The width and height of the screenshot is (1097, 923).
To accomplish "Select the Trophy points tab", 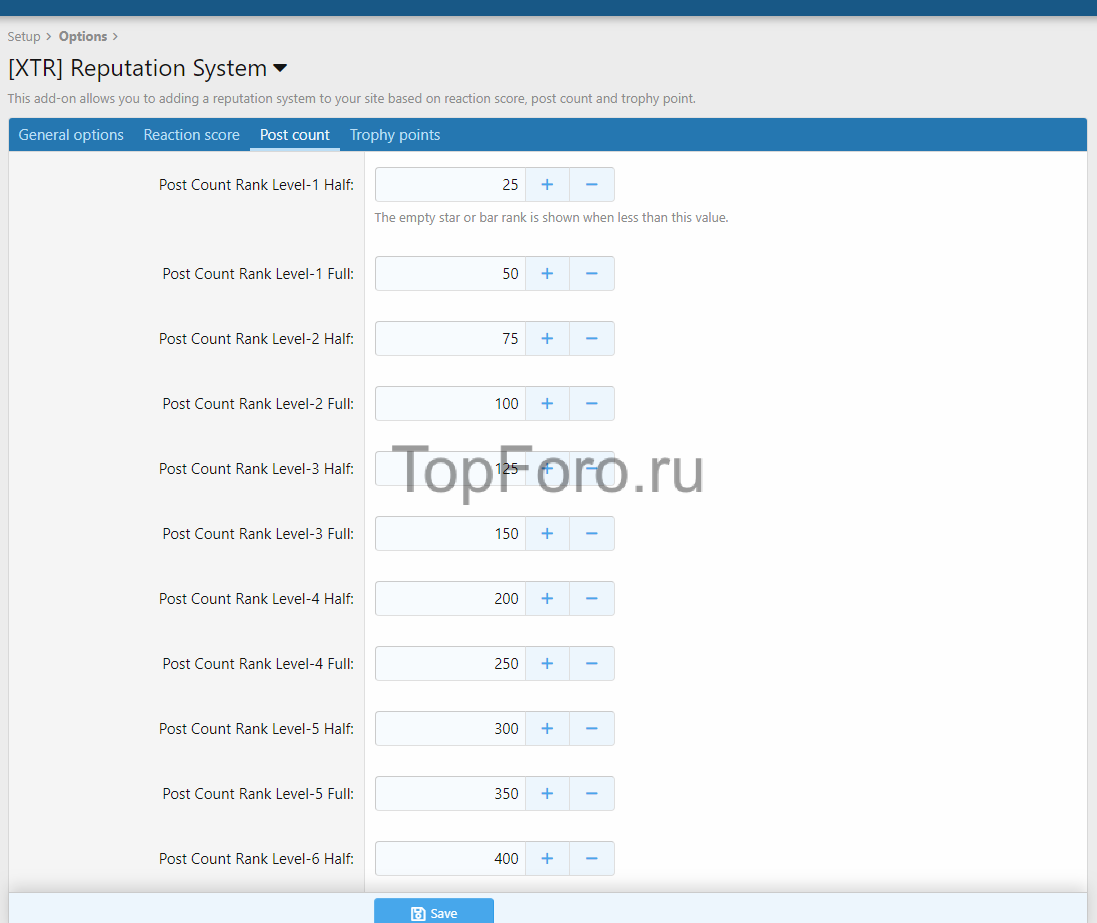I will (395, 135).
